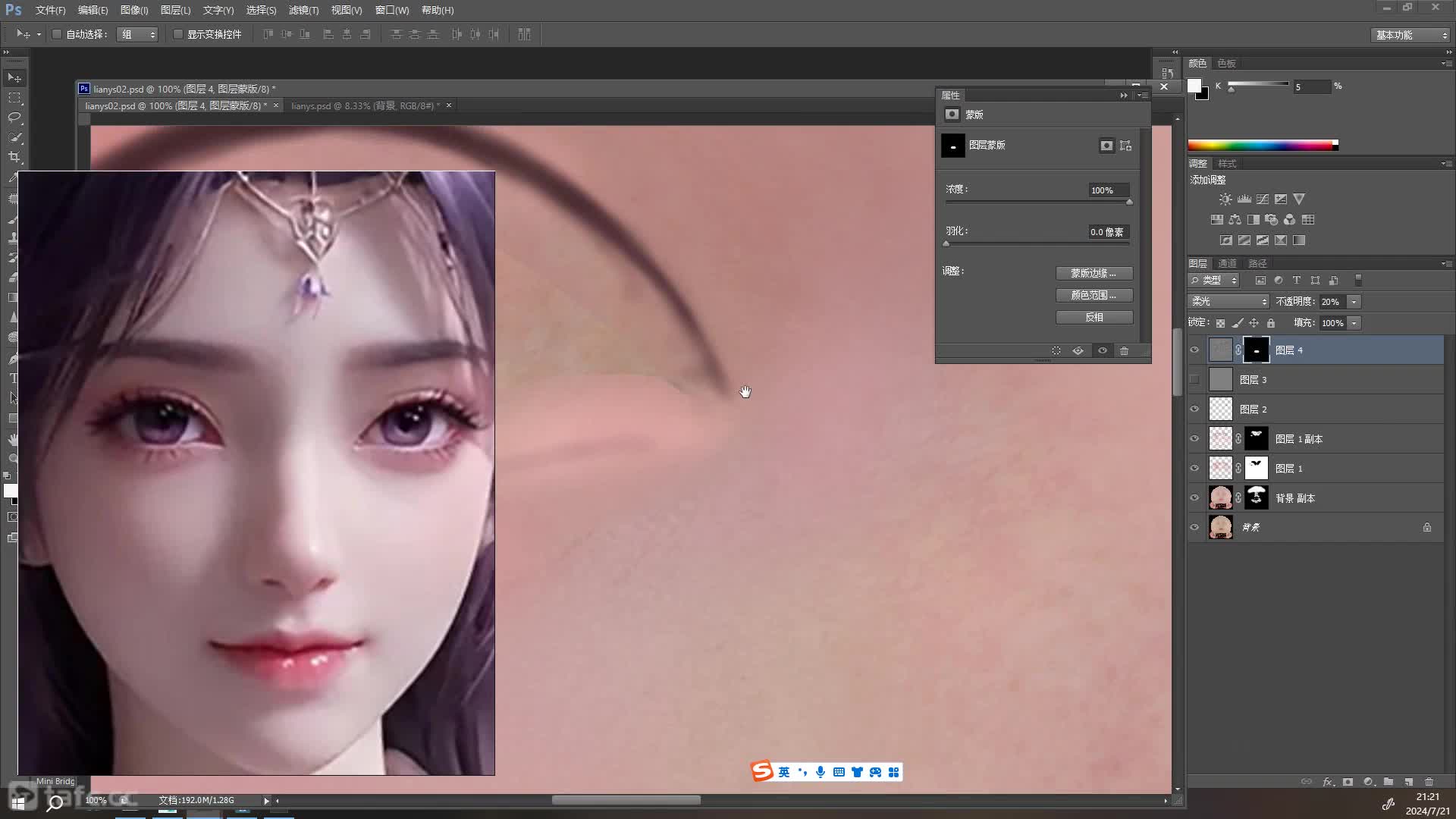The image size is (1456, 819).
Task: Add a Brightness/Contrast adjustment
Action: pos(1225,199)
